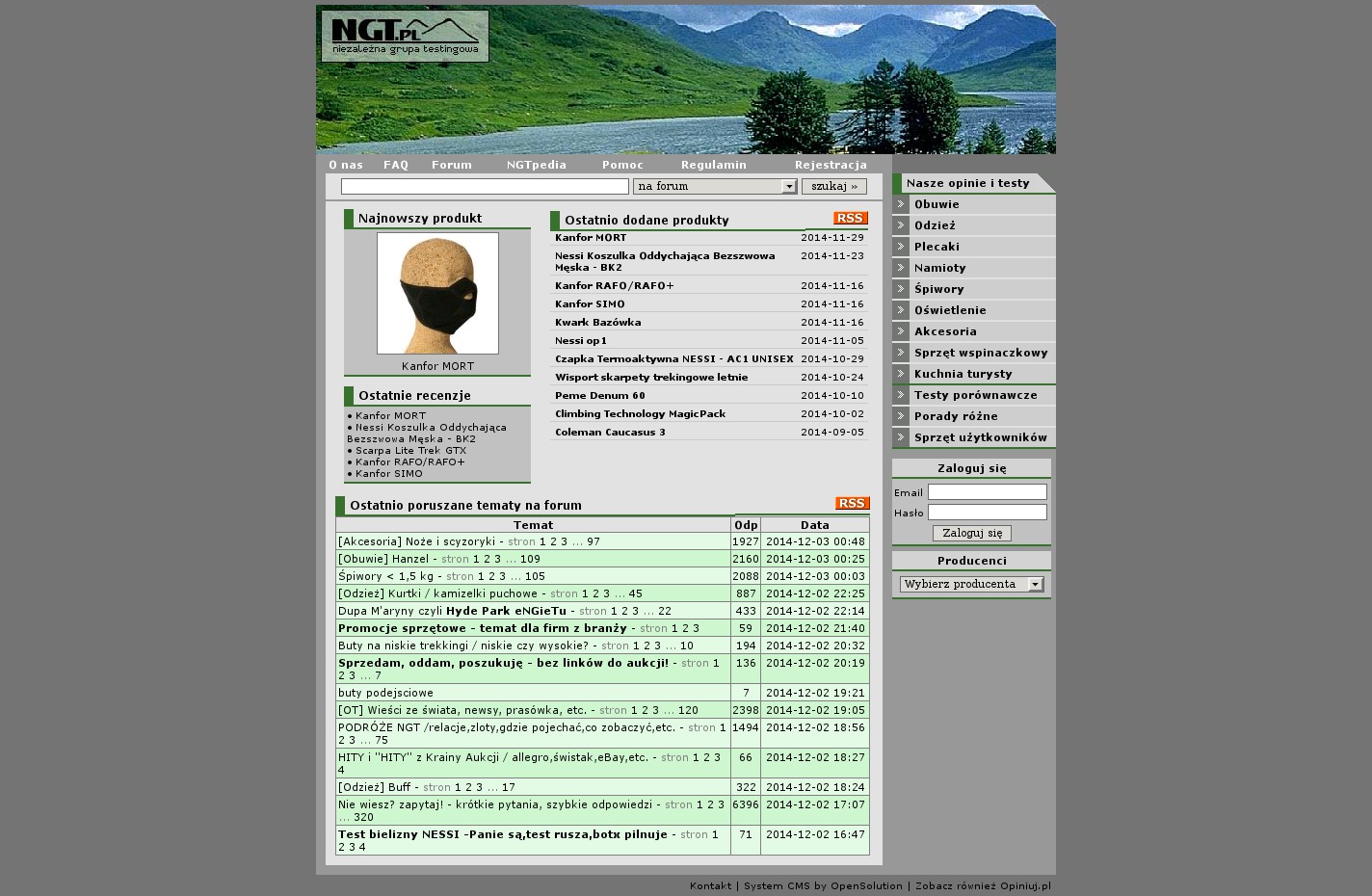Open Rejestracja in the top navigation

(x=830, y=165)
